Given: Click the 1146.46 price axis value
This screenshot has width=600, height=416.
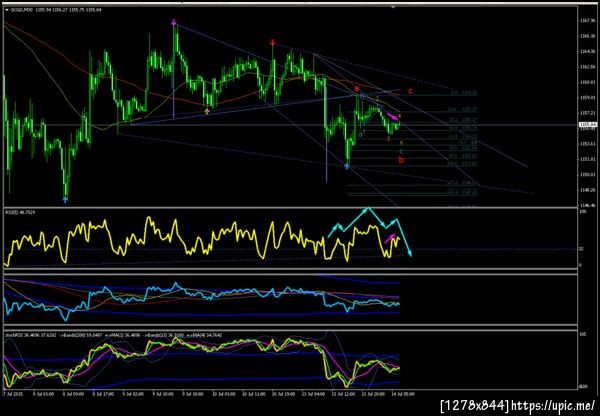Looking at the screenshot, I should pyautogui.click(x=588, y=206).
